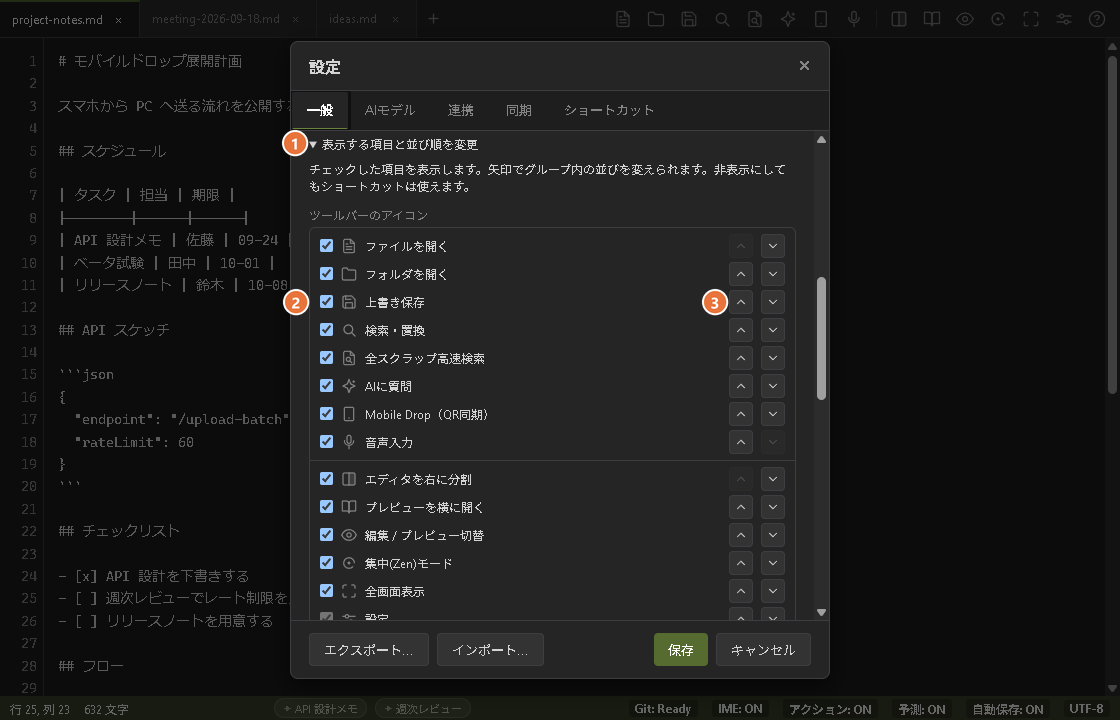
Task: Click the split editor icon in top toolbar
Action: pyautogui.click(x=899, y=19)
